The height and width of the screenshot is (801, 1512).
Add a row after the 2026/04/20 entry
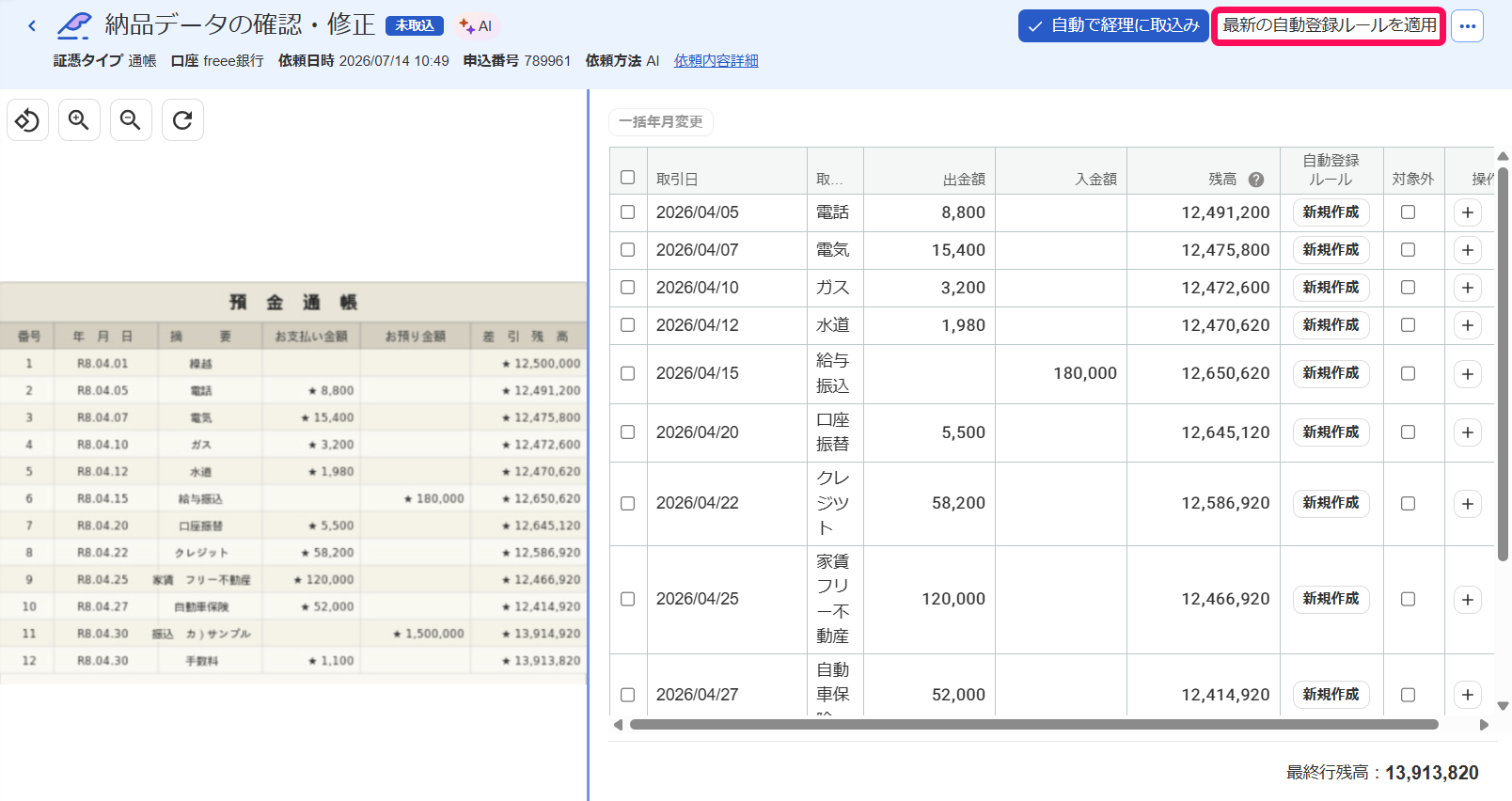coord(1468,432)
